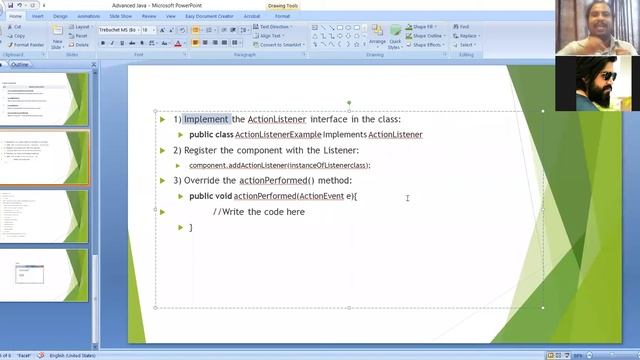Reset the slide layout
The height and width of the screenshot is (360, 640).
(78, 36)
